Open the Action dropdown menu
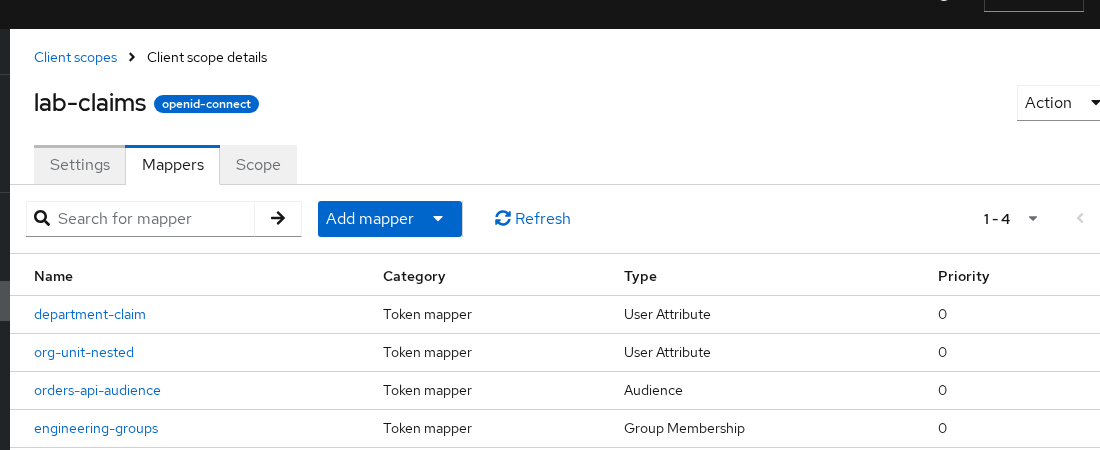Image resolution: width=1100 pixels, height=450 pixels. point(1059,103)
